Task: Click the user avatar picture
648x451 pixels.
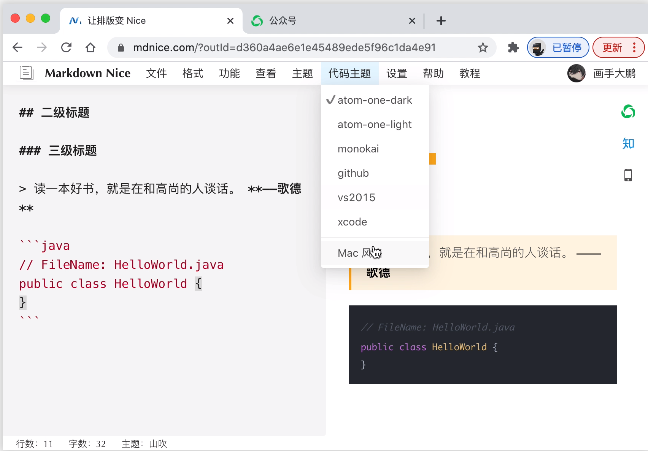Action: pyautogui.click(x=576, y=73)
